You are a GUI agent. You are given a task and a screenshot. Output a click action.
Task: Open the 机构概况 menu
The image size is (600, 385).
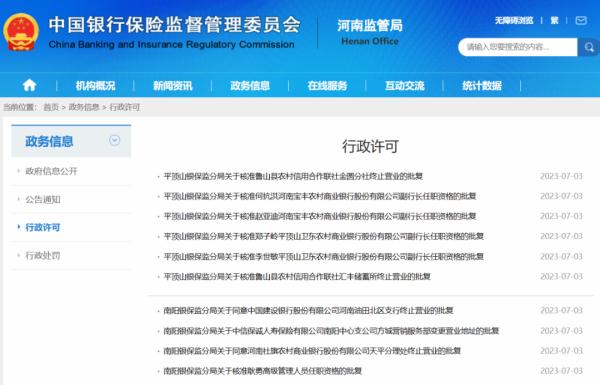pos(95,86)
